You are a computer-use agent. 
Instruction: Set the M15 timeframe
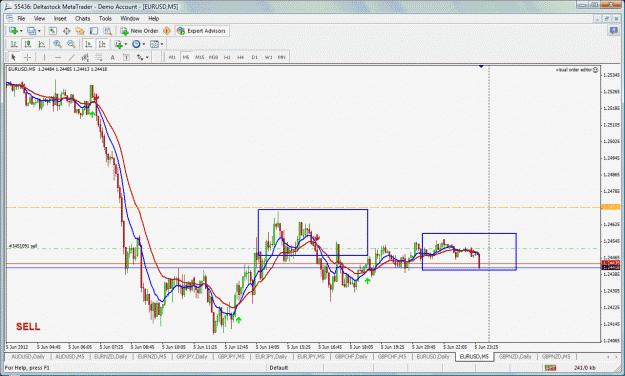click(x=200, y=57)
